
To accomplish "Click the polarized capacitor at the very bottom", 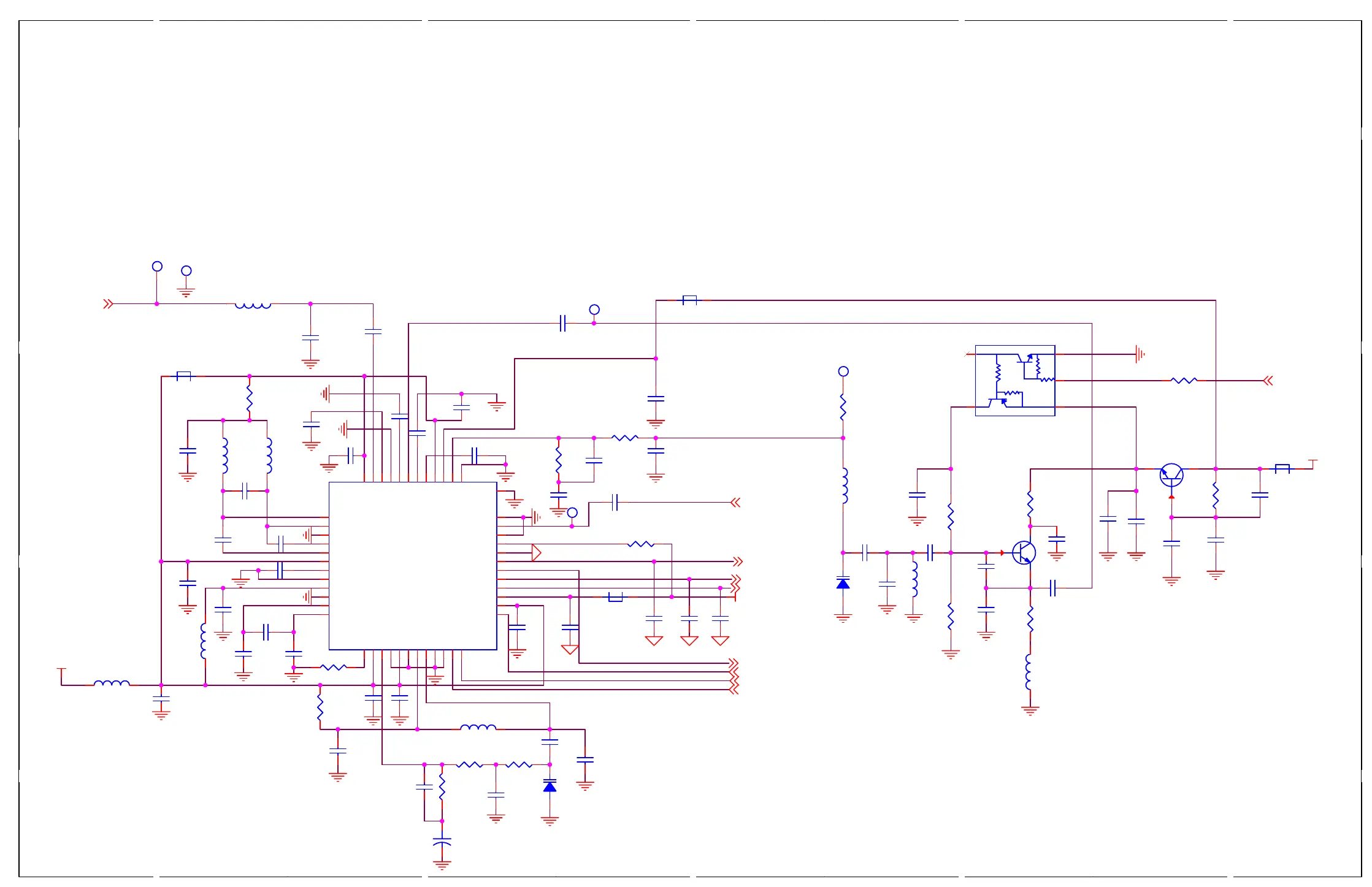I will click(442, 842).
